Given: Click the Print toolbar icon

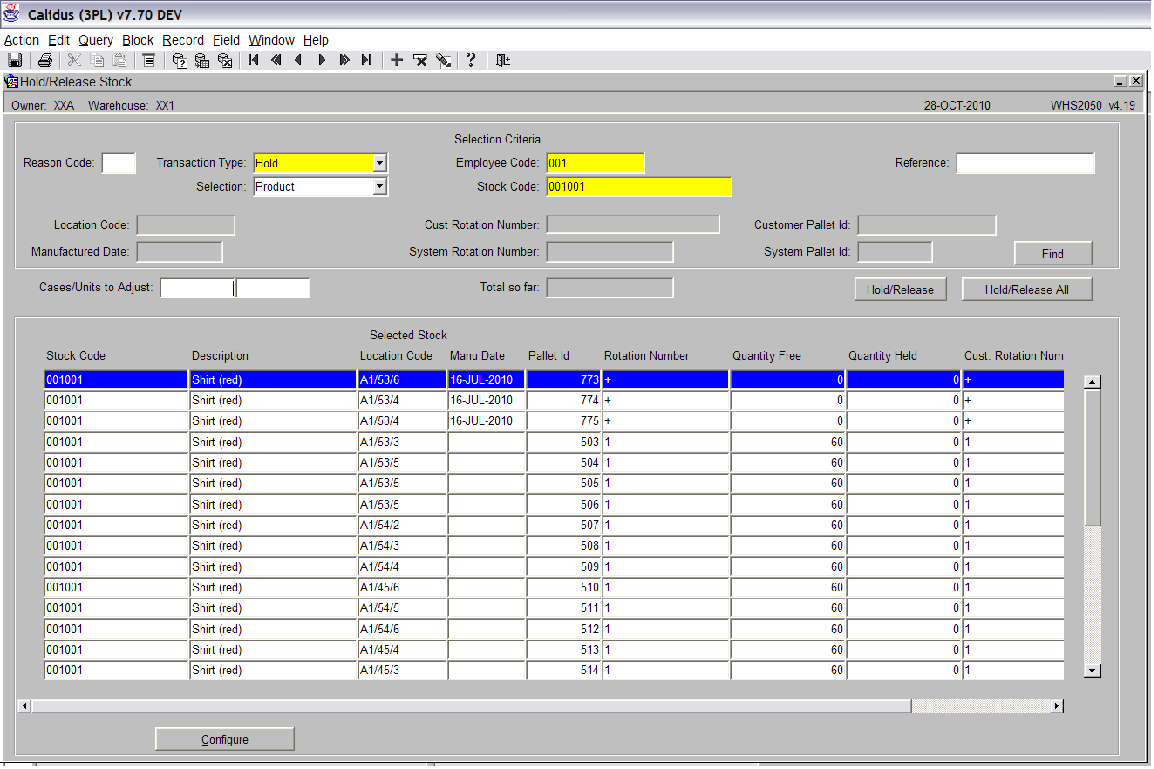Looking at the screenshot, I should (x=45, y=60).
